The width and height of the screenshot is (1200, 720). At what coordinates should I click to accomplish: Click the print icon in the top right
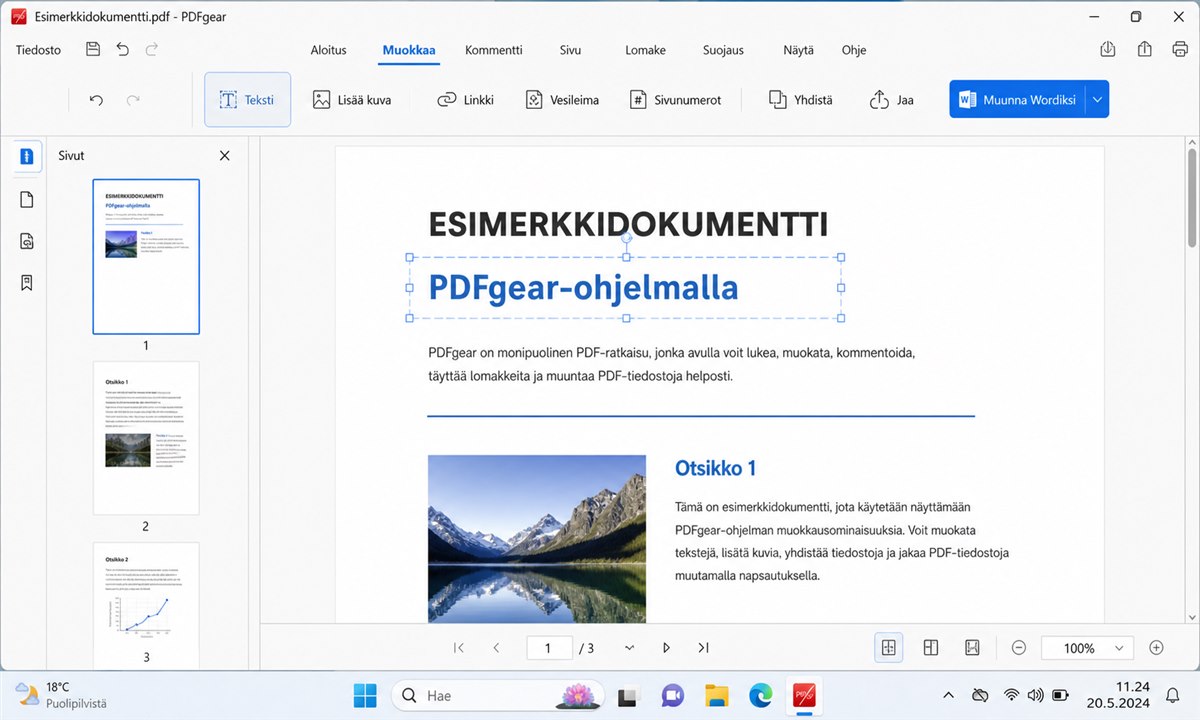point(1179,49)
